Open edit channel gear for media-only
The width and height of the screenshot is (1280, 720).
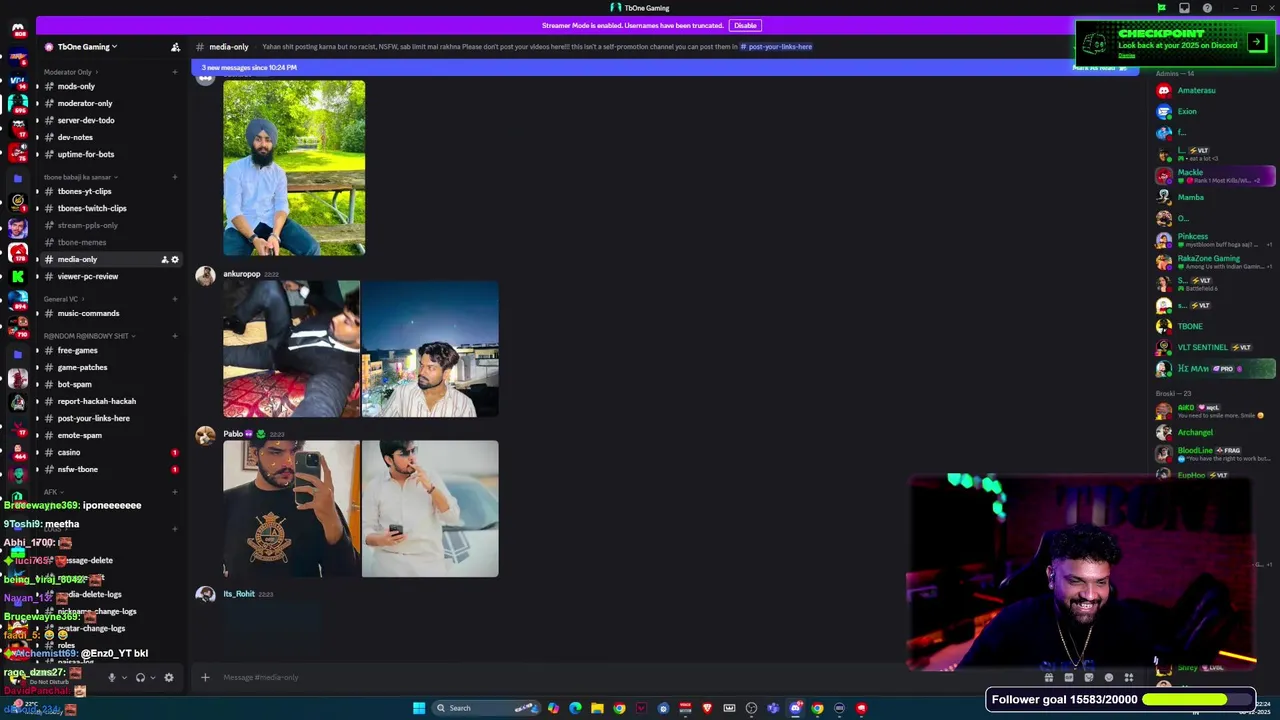[175, 260]
